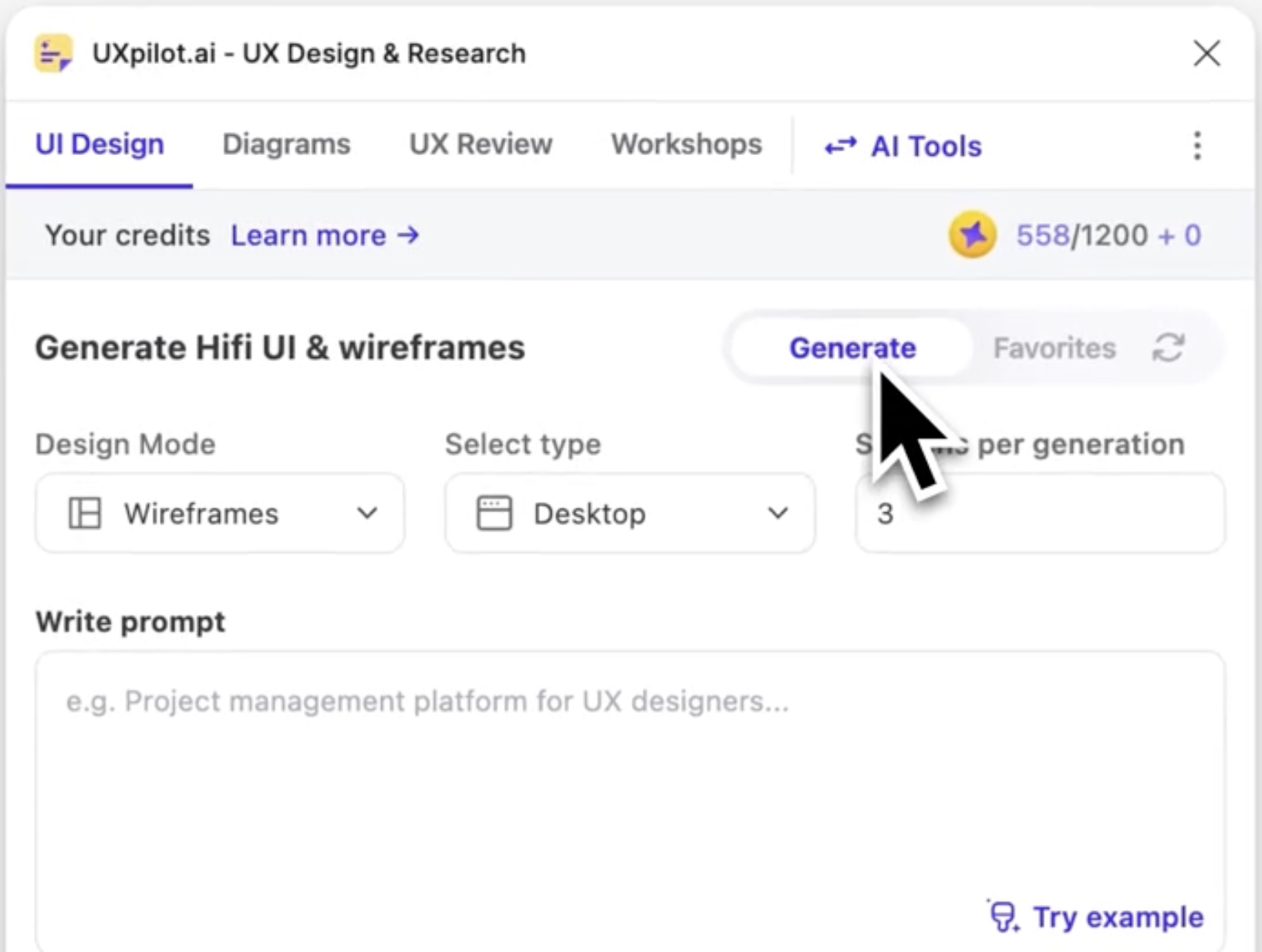The width and height of the screenshot is (1262, 952).
Task: Open the Diagrams tab
Action: pos(286,144)
